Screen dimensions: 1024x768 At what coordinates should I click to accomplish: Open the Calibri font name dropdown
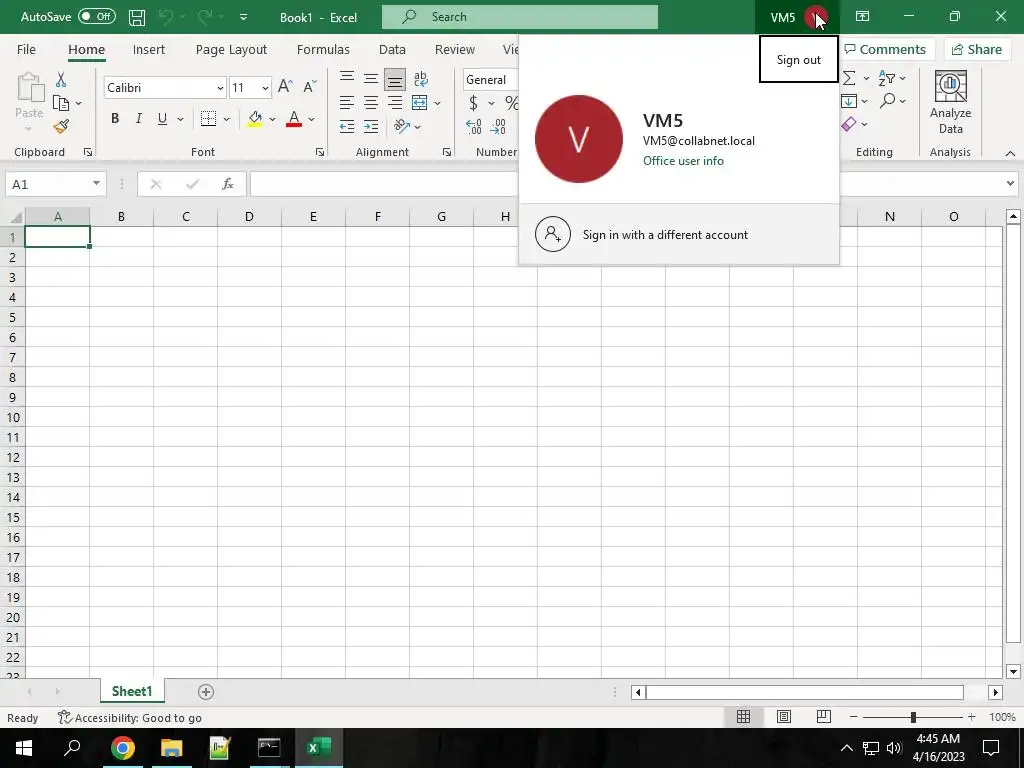[x=220, y=88]
